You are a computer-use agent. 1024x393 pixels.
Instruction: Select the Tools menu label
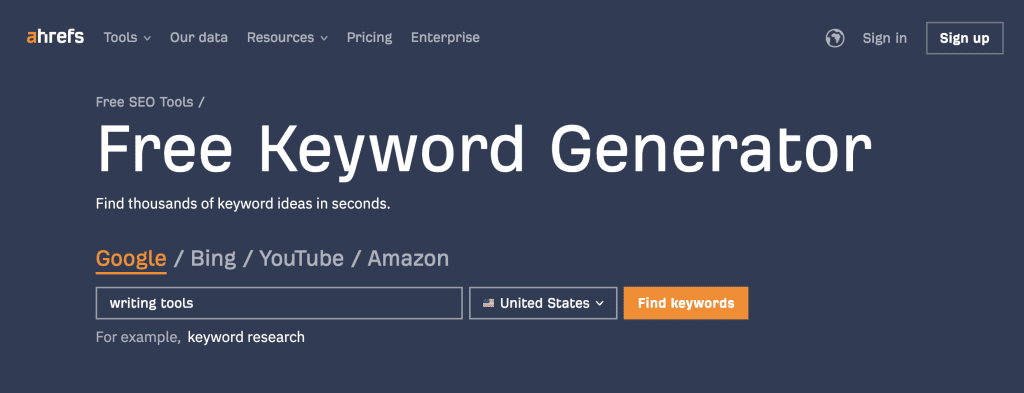coord(120,38)
